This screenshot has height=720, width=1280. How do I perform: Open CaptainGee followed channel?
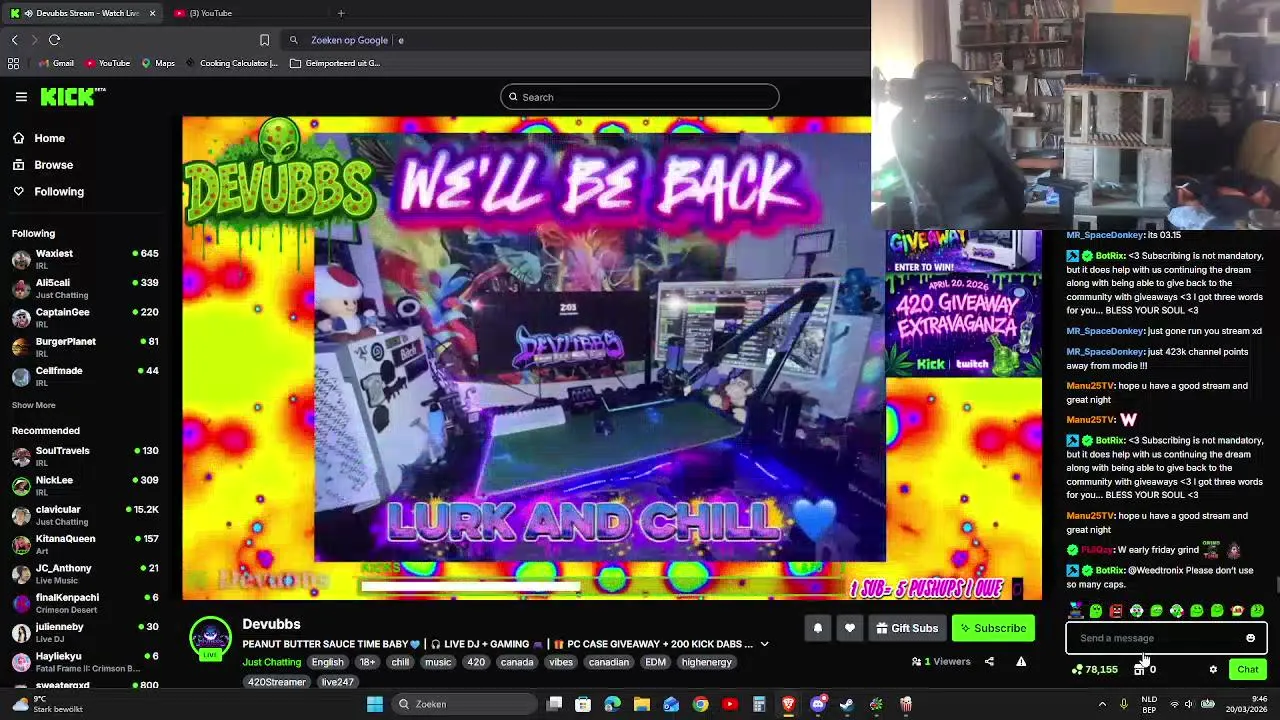[85, 317]
